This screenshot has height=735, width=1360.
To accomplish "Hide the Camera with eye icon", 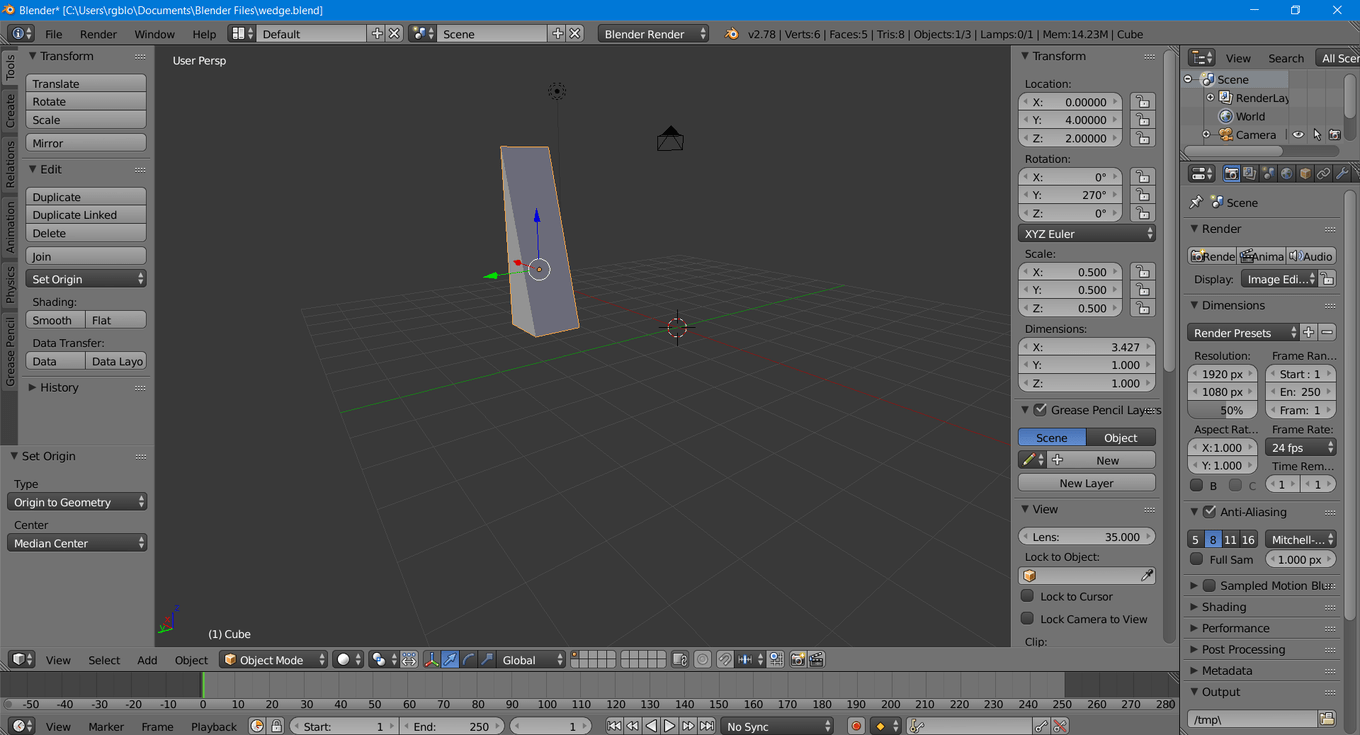I will tap(1298, 135).
